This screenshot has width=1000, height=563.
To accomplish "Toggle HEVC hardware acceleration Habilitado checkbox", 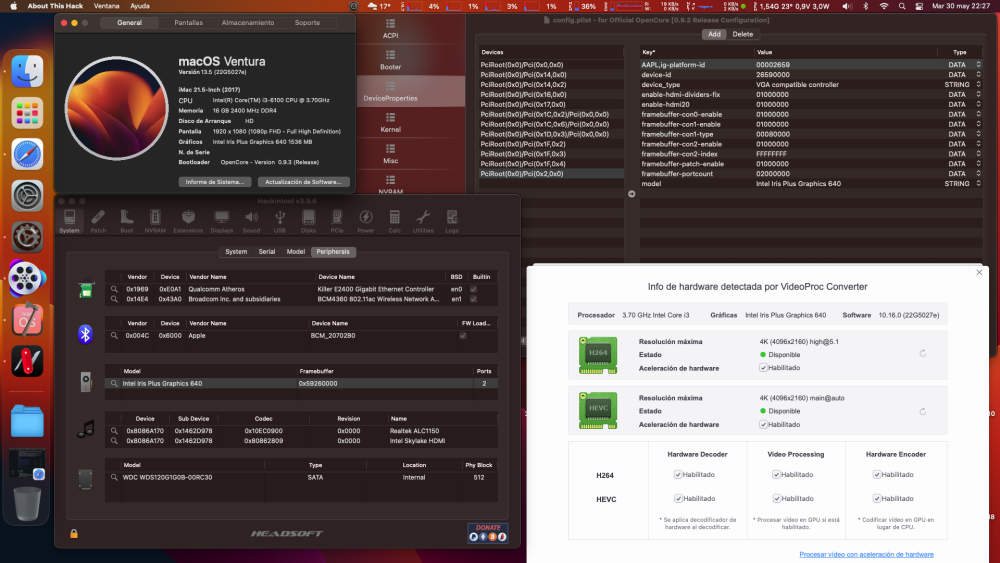I will [763, 425].
